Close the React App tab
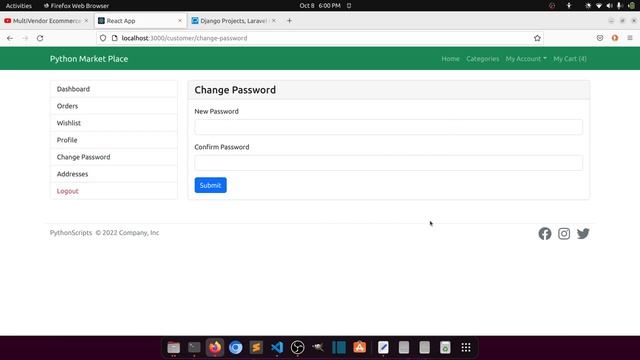Viewport: 640px width, 360px height. pos(180,20)
